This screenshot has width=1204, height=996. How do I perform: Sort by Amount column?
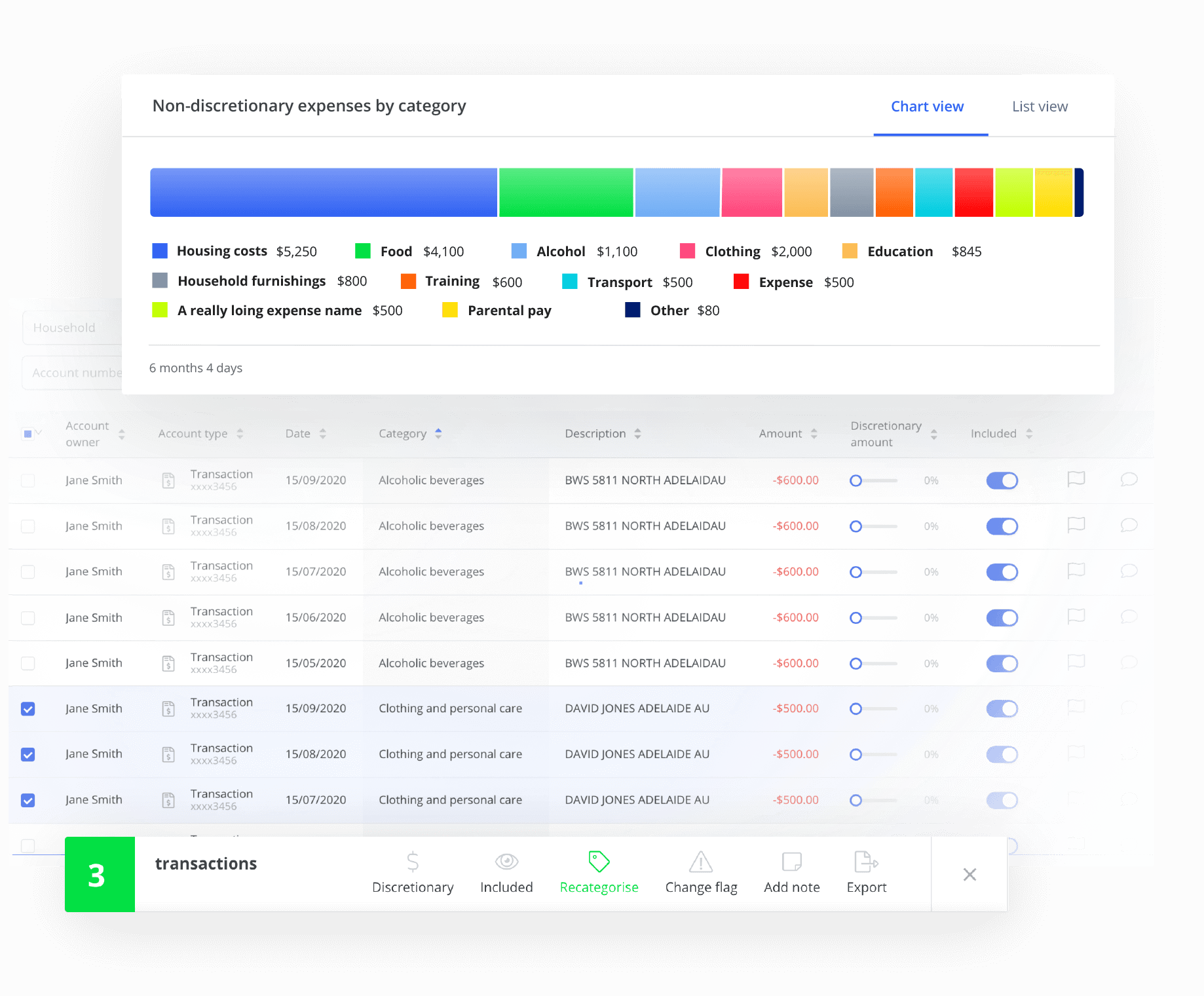tap(814, 434)
